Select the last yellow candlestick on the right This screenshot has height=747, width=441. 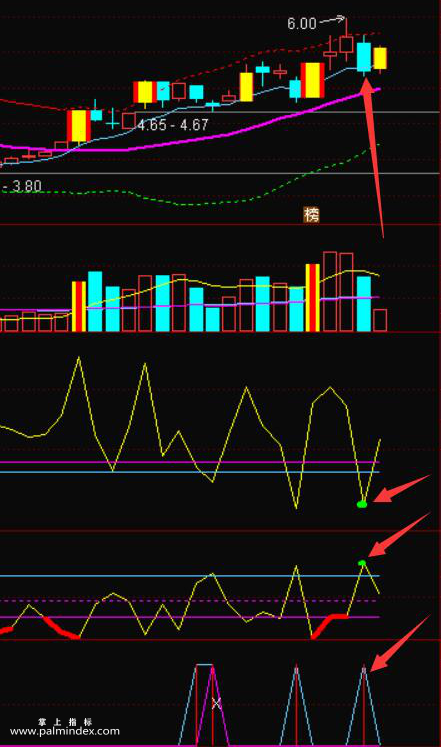380,59
